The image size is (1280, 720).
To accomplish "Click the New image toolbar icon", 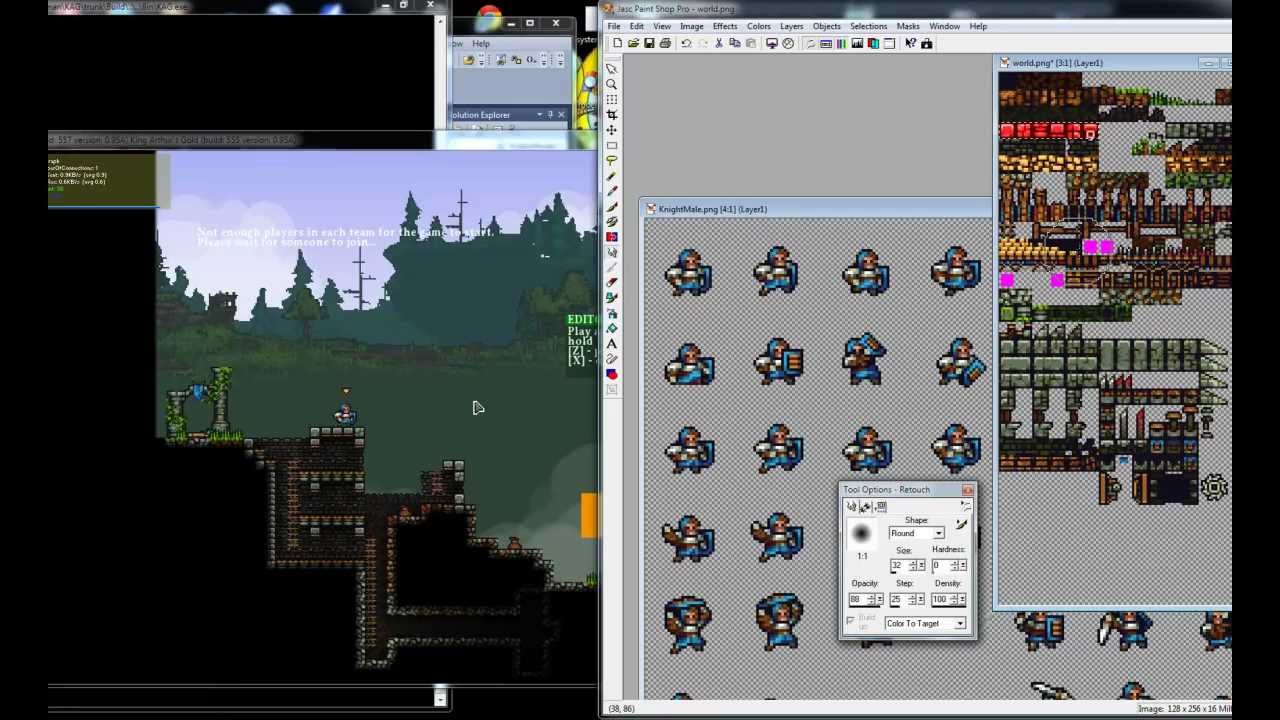I will (617, 43).
